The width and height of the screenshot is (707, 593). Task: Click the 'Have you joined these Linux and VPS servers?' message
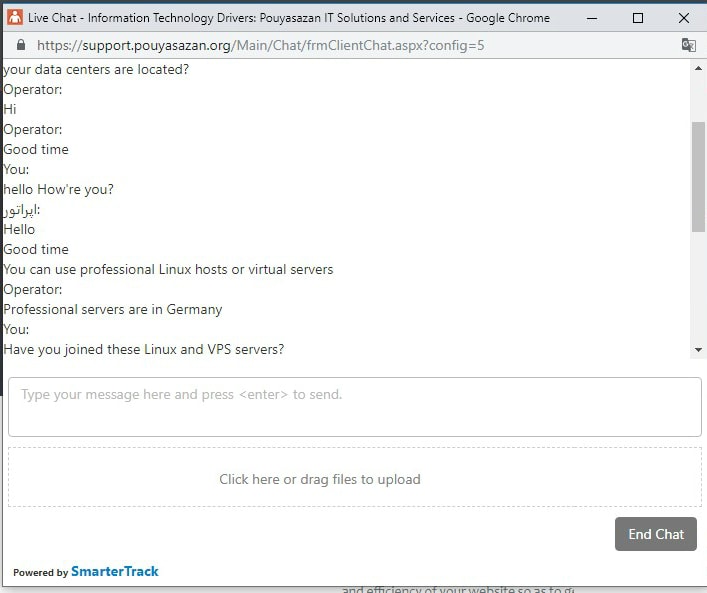click(x=144, y=349)
